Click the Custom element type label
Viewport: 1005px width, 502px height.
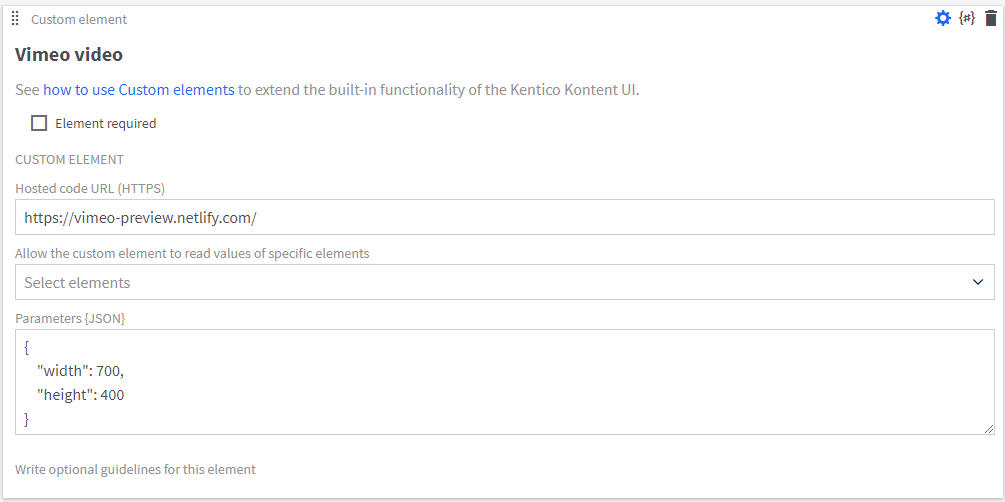[x=79, y=20]
